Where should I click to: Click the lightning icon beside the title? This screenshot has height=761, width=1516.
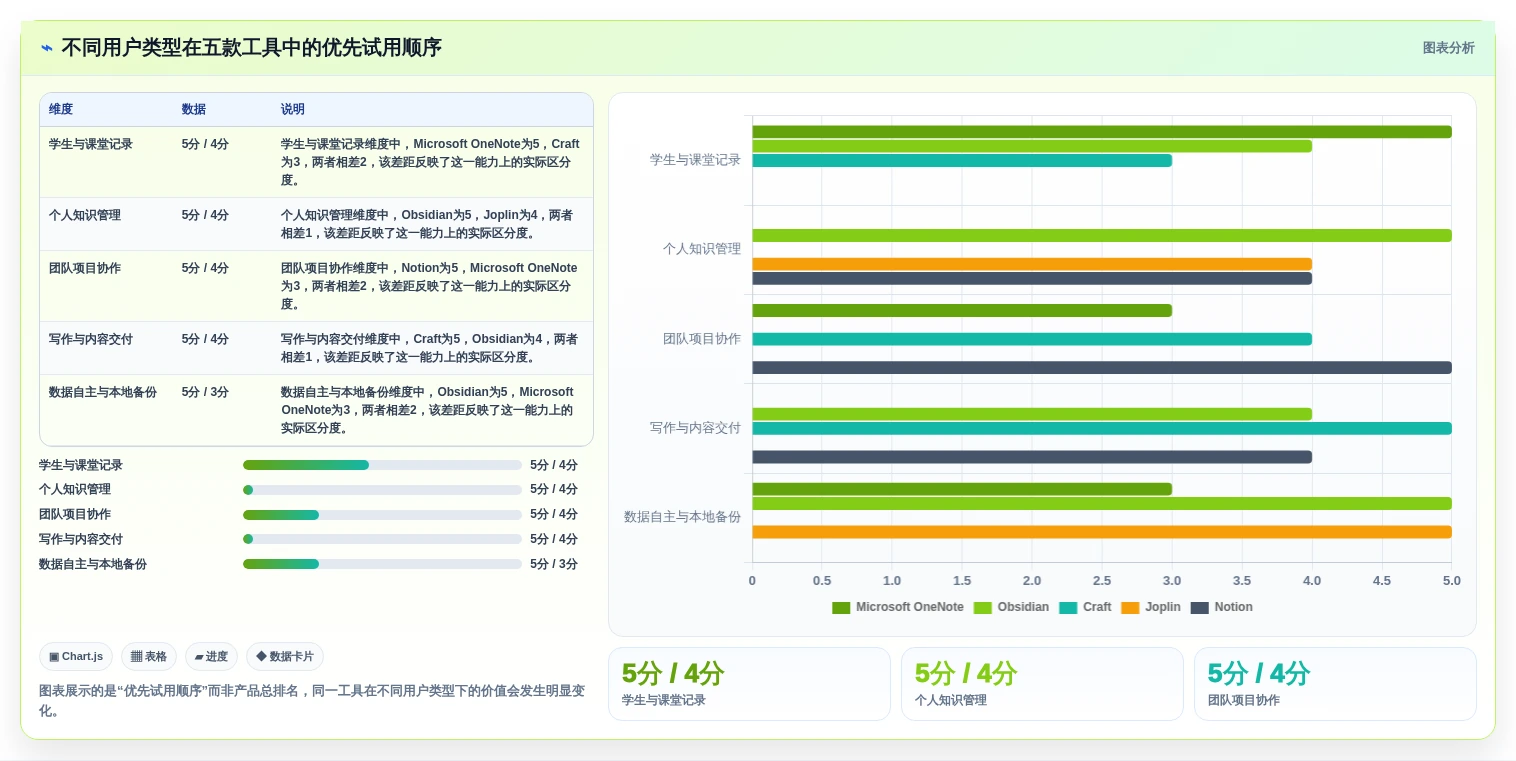click(x=47, y=48)
